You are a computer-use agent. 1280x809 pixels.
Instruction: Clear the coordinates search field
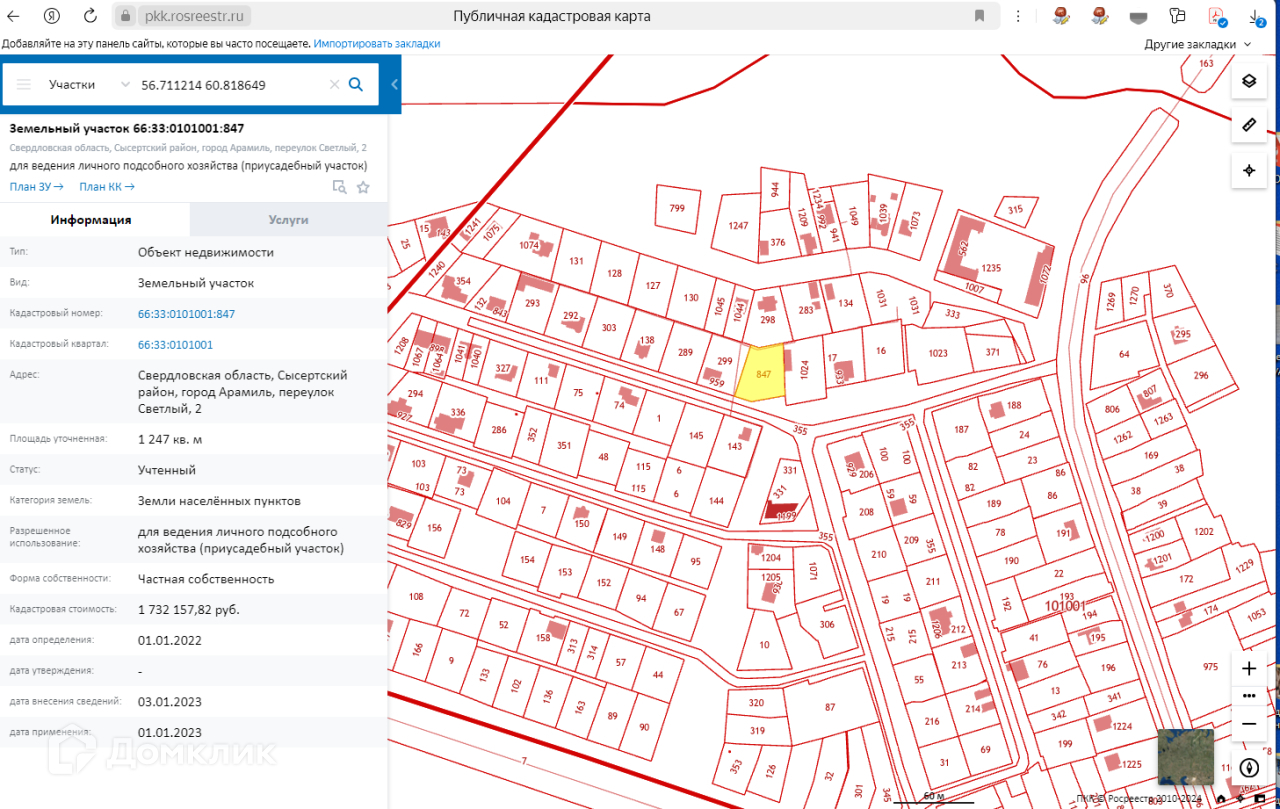coord(335,85)
